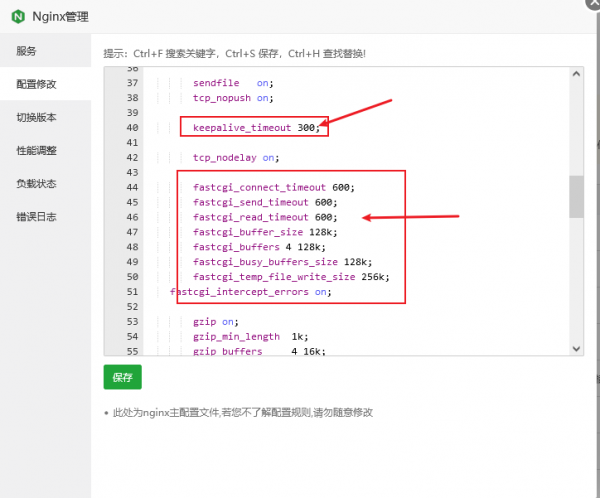Click fastcgi_temp_file_write_size 256k line
600x498 pixels.
point(291,277)
